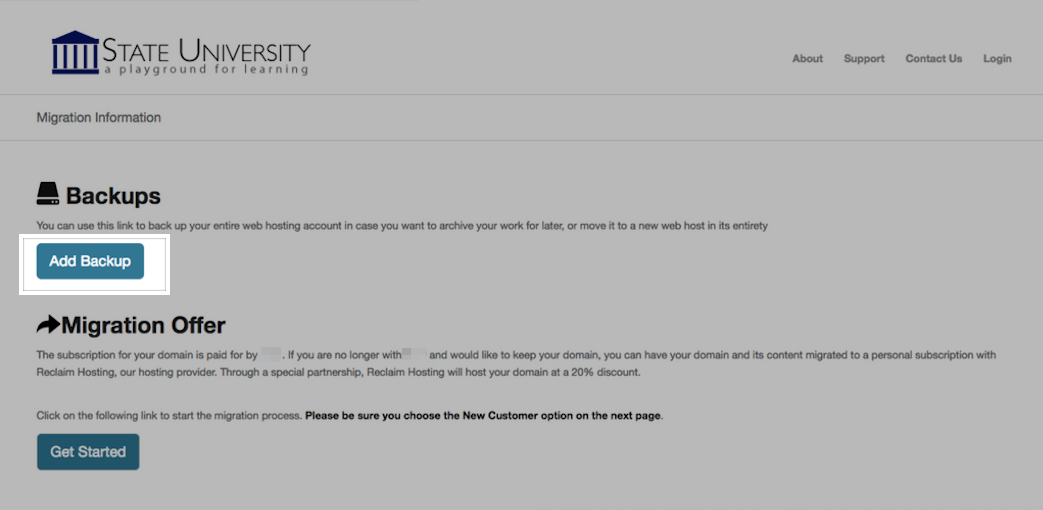Click the white highlight box around Add Backup

94,264
